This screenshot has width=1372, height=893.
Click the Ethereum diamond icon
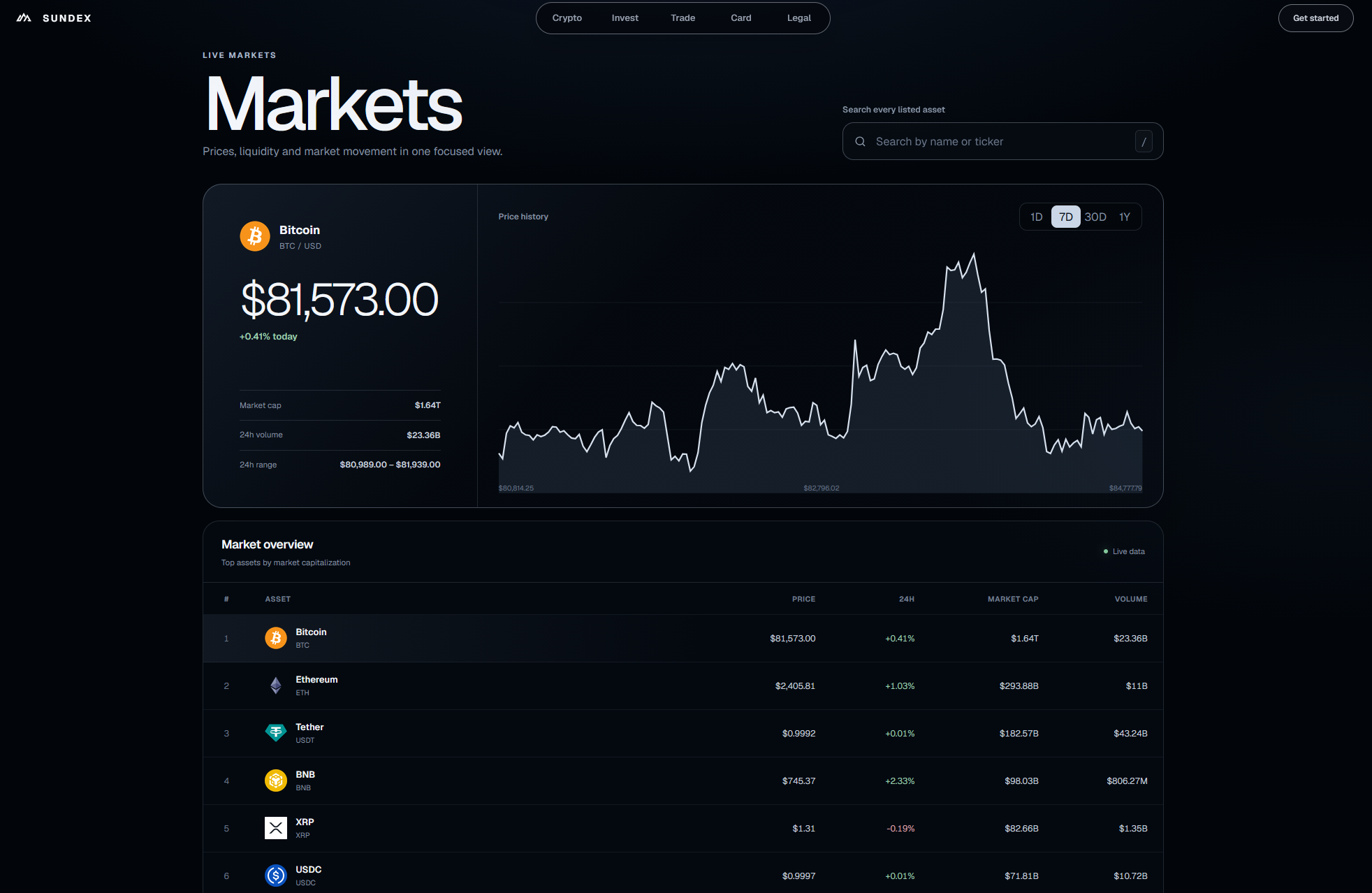[276, 685]
